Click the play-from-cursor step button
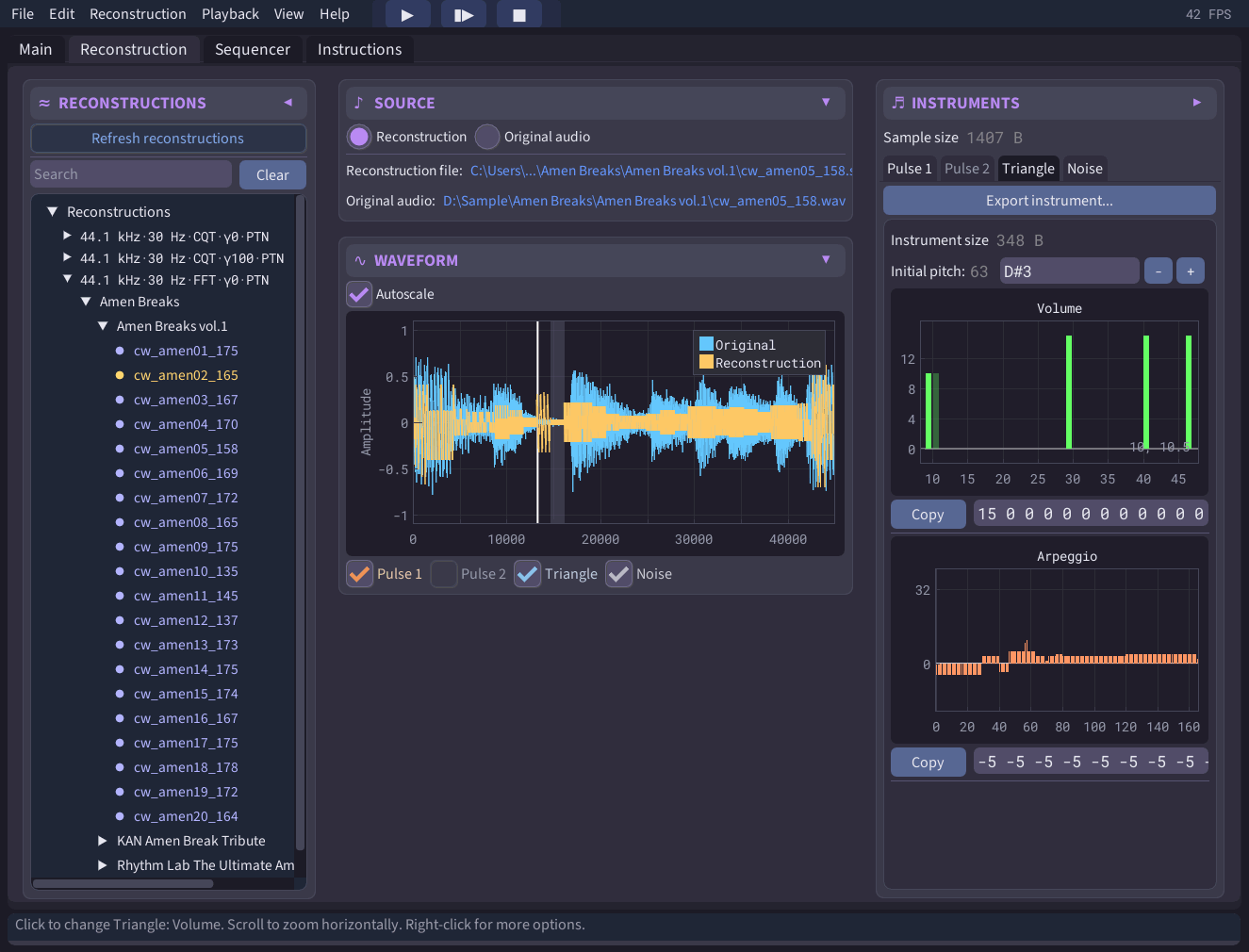 click(464, 15)
